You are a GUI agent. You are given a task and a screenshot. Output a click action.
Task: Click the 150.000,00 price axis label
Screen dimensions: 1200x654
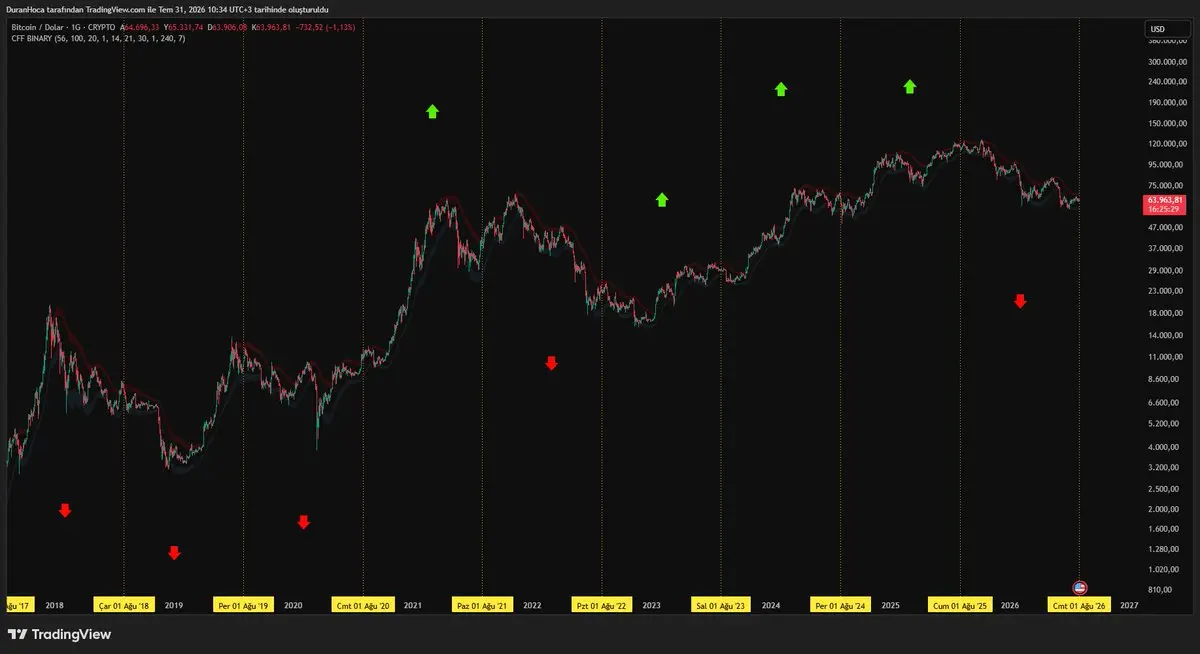[1167, 123]
